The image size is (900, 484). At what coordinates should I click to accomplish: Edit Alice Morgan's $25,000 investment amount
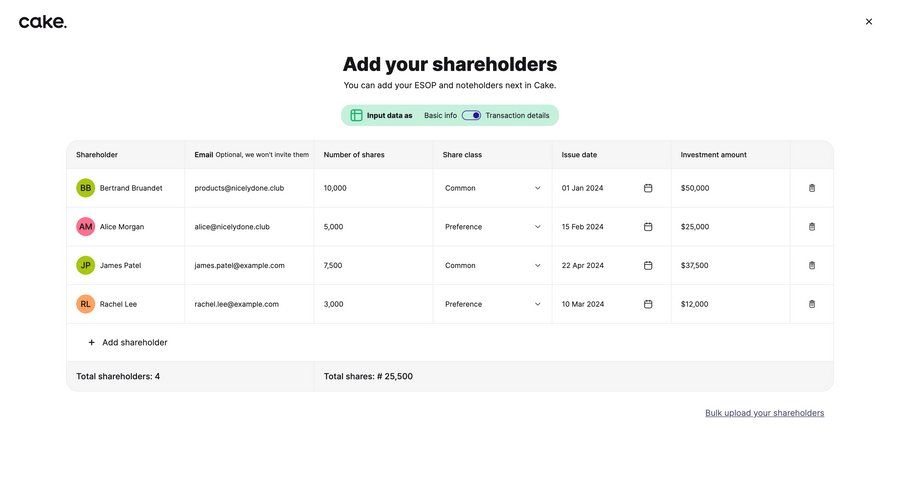(x=728, y=227)
